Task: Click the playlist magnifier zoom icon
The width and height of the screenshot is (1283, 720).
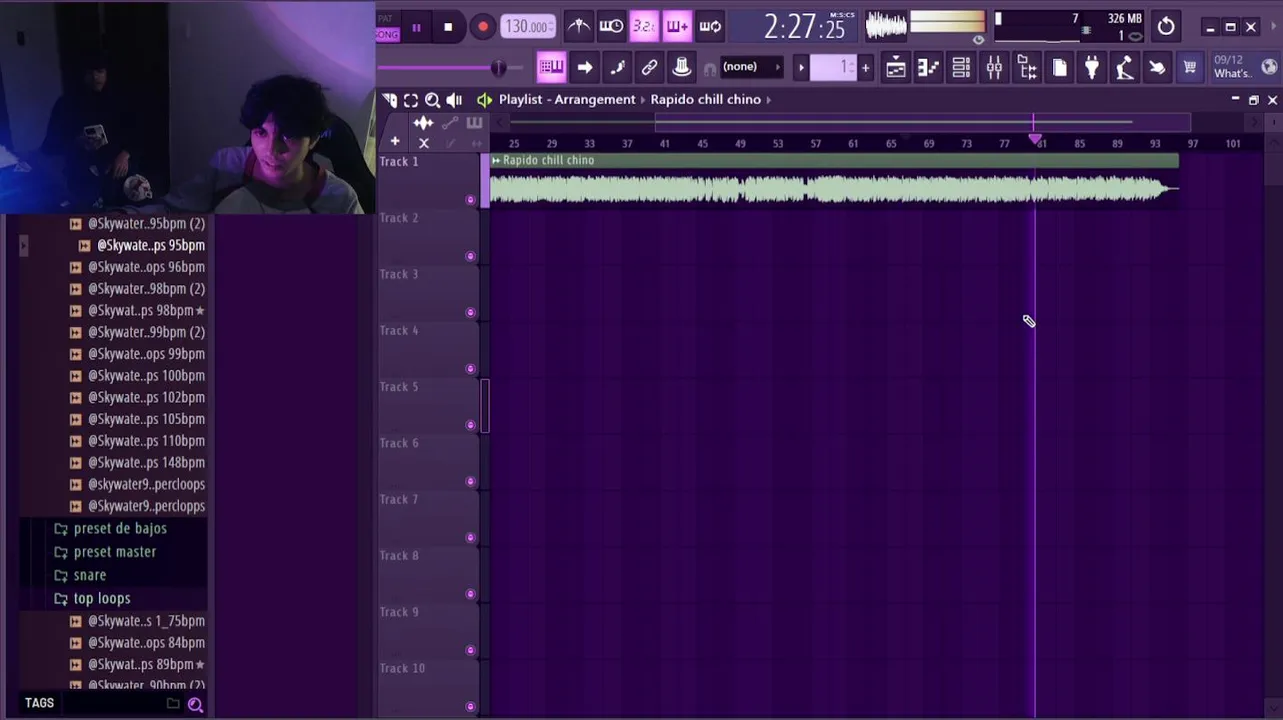Action: 432,100
